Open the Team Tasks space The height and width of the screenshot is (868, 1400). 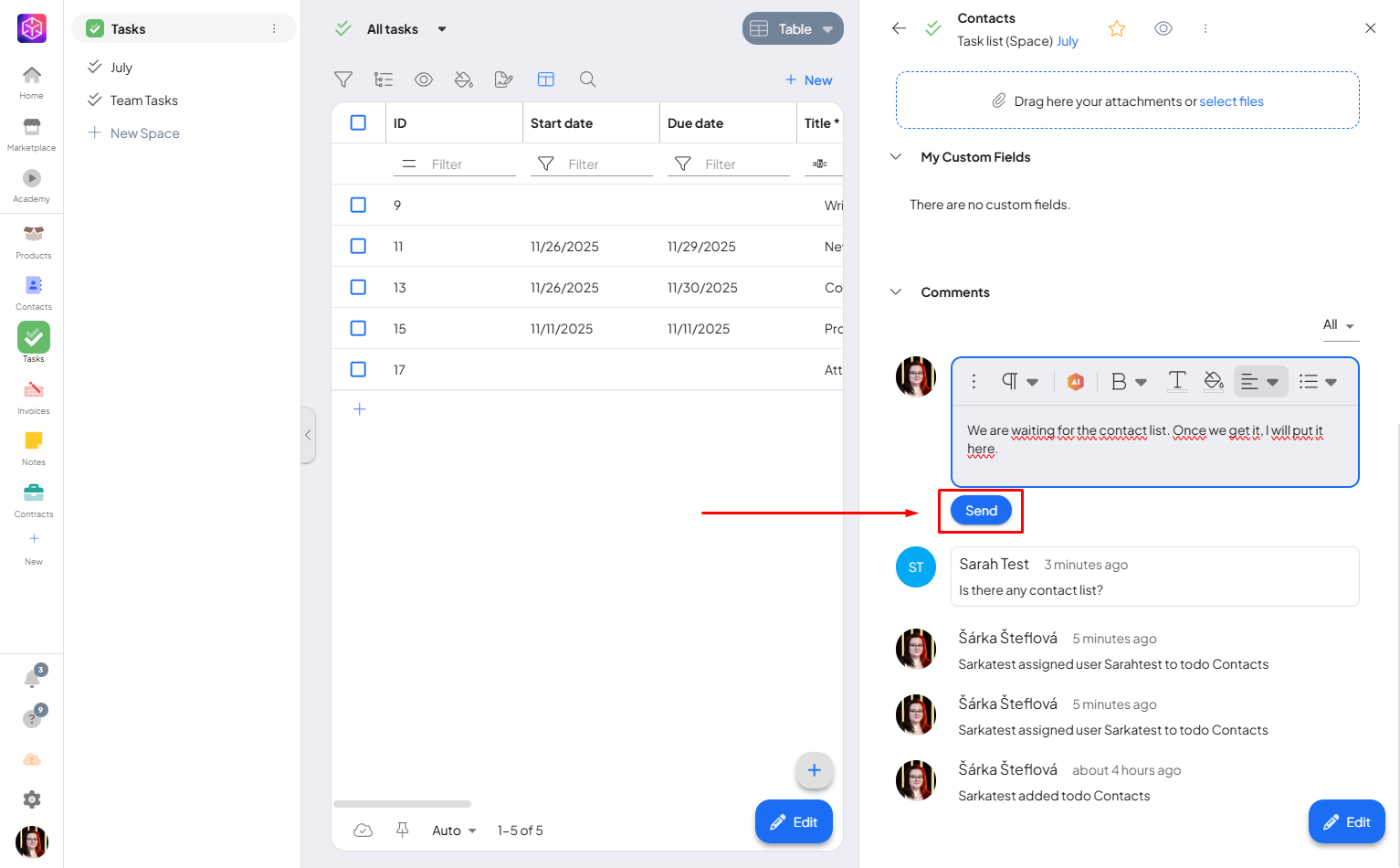coord(143,101)
